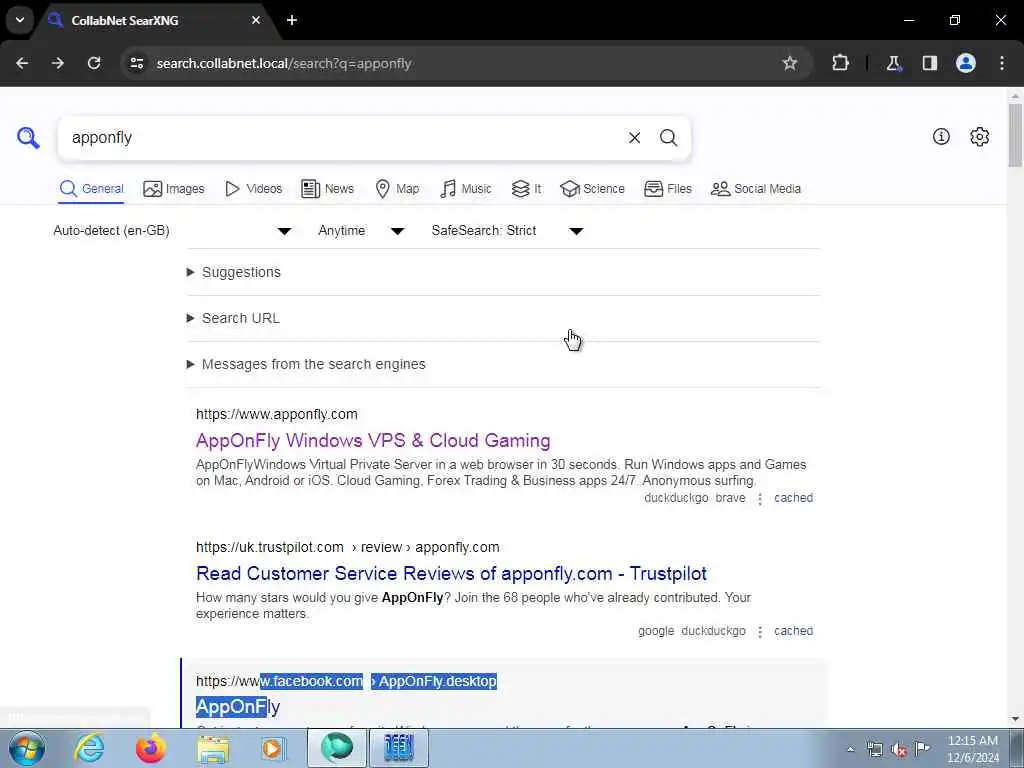Click the muted volume tray icon
This screenshot has height=768, width=1024.
tap(899, 750)
